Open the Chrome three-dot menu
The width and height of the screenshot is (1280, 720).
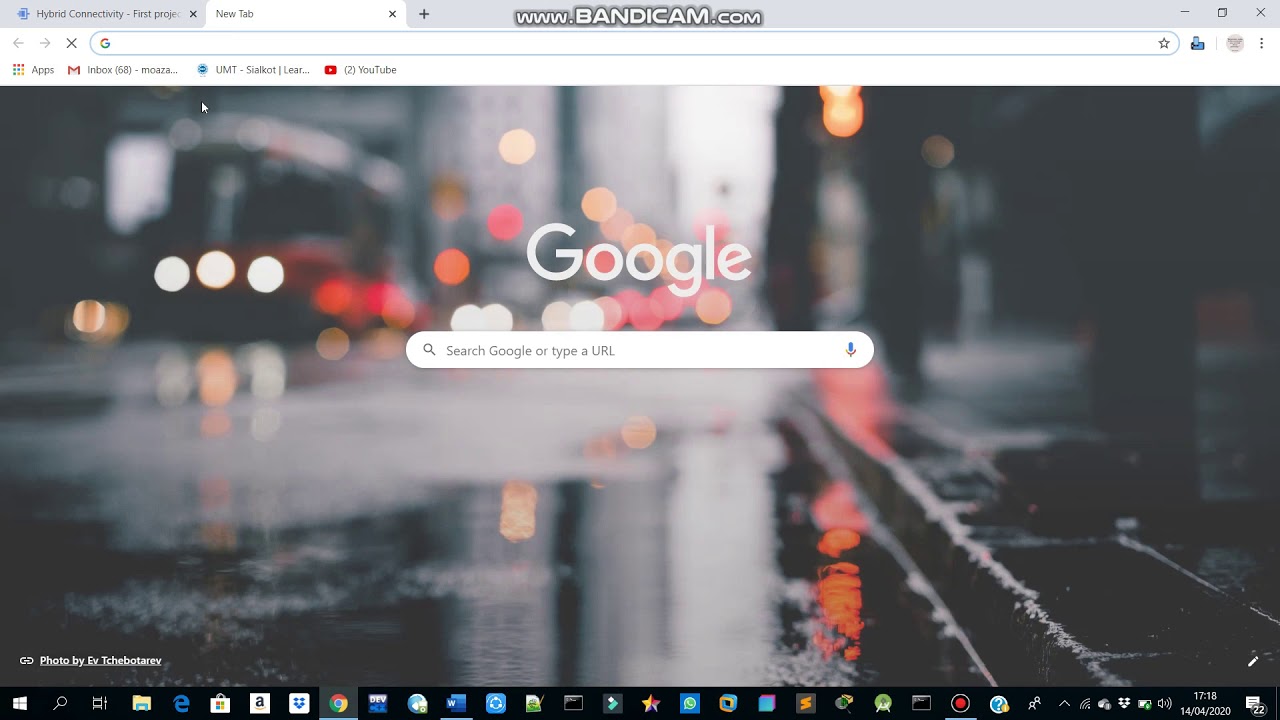tap(1262, 43)
